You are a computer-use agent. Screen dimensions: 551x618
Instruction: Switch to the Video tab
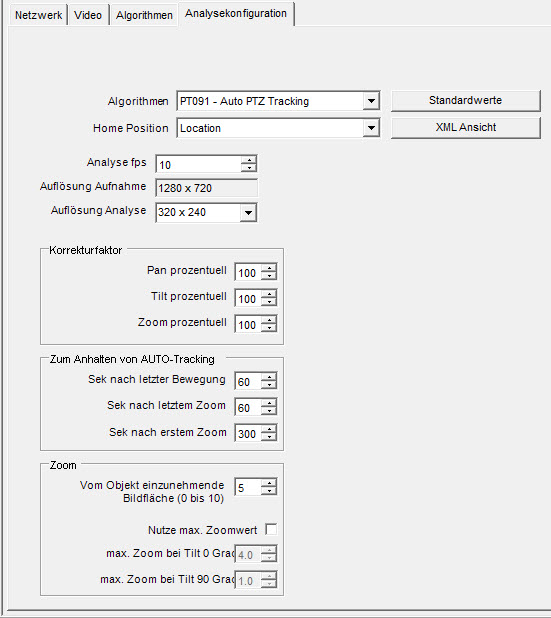(x=88, y=15)
